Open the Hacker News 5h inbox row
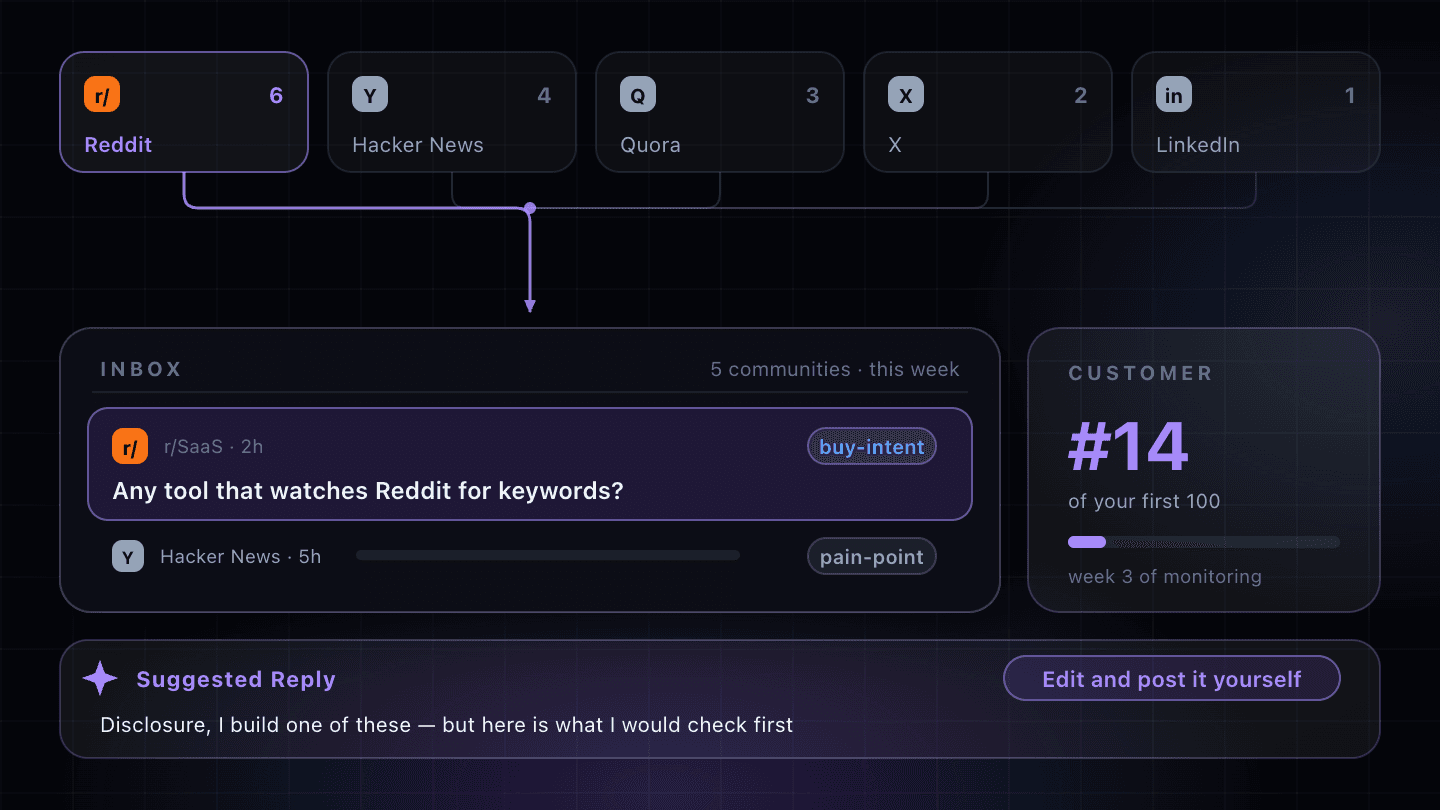Viewport: 1440px width, 810px height. pyautogui.click(x=530, y=556)
